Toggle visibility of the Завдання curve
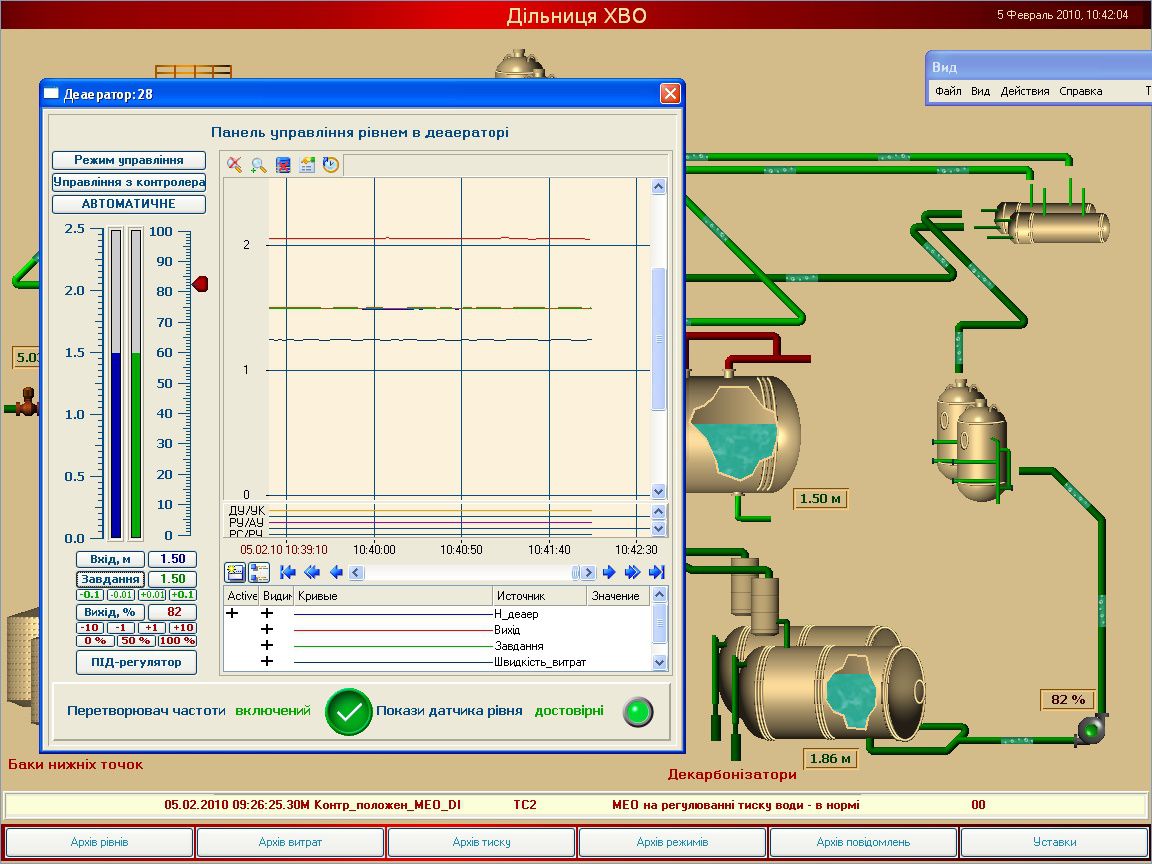 [267, 645]
